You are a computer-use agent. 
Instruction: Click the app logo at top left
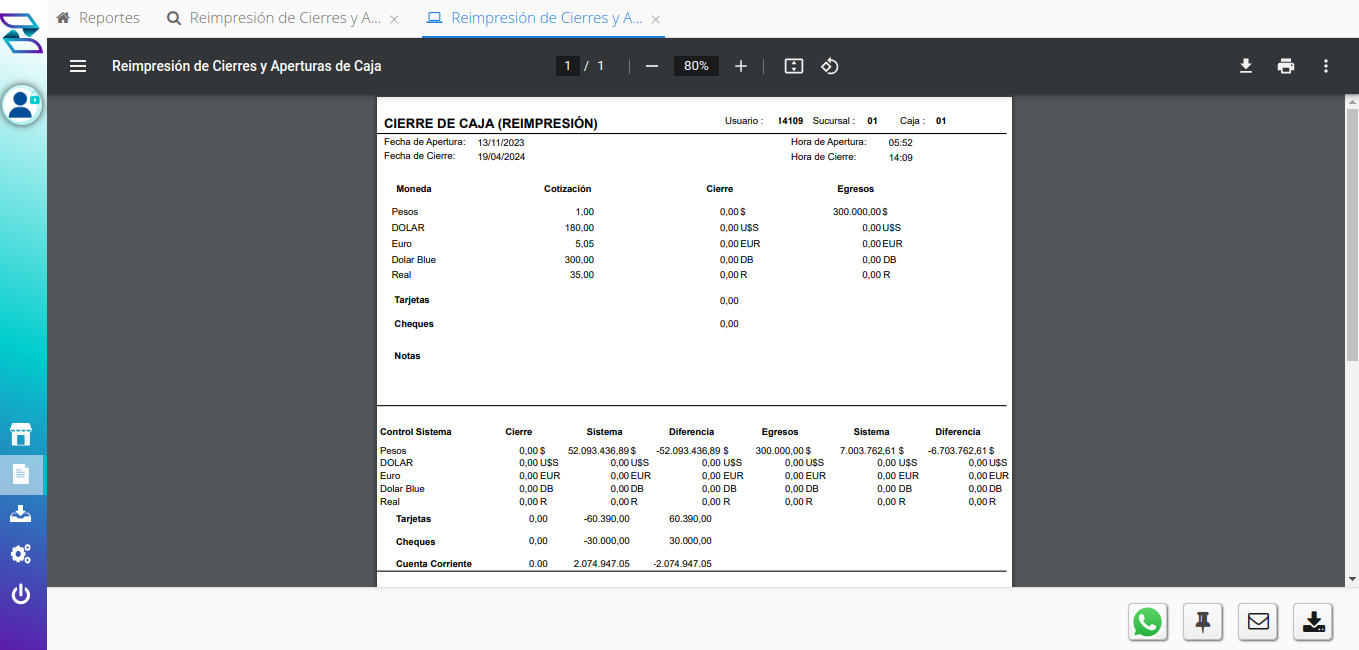click(x=22, y=32)
